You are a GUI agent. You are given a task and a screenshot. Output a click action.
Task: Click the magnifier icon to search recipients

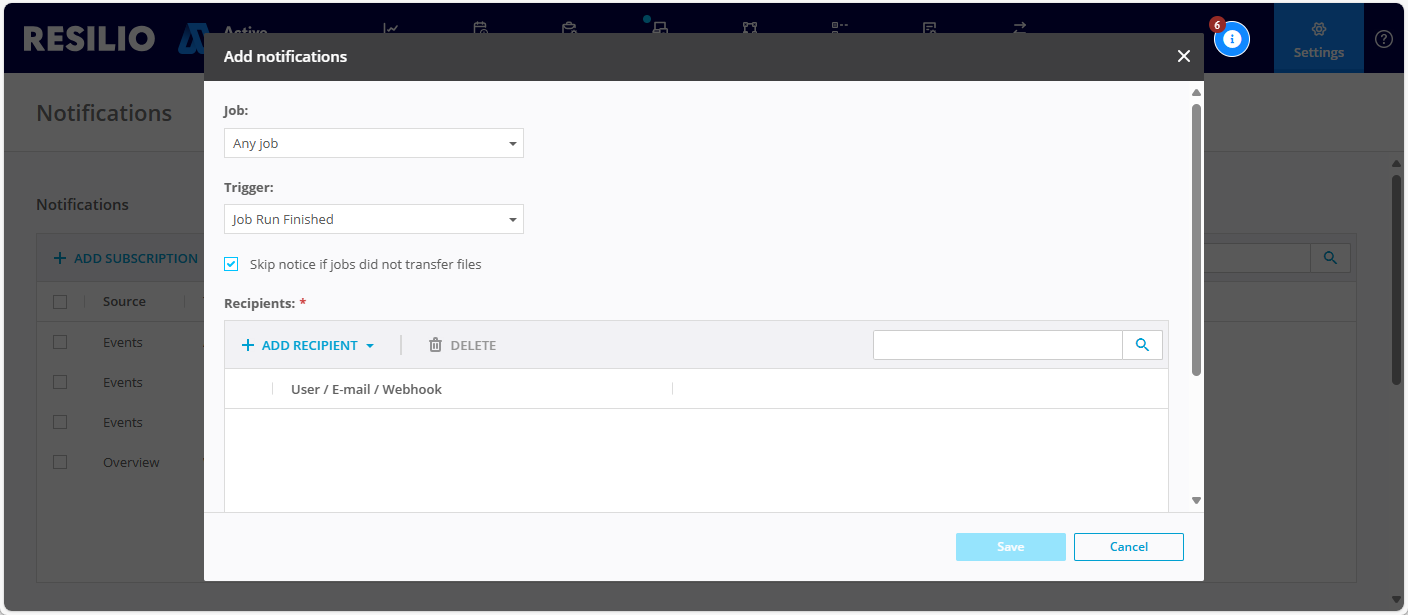coord(1142,344)
